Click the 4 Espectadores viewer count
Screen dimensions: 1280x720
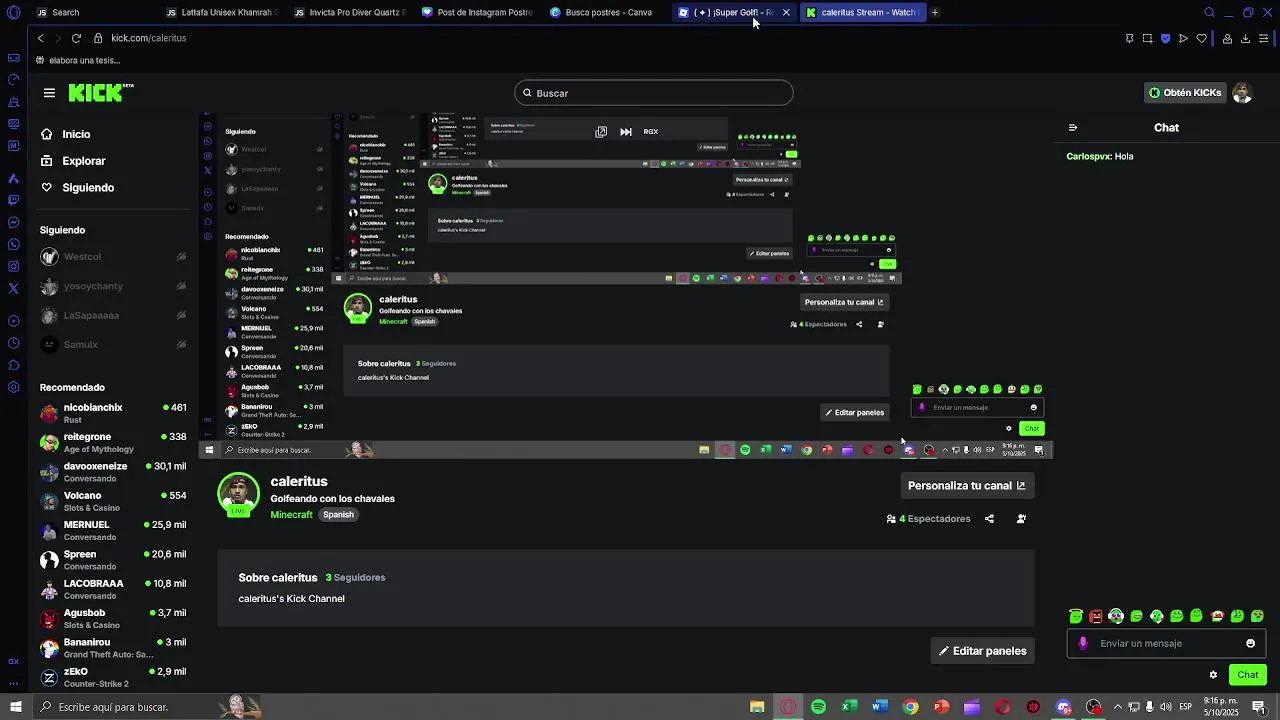click(928, 519)
